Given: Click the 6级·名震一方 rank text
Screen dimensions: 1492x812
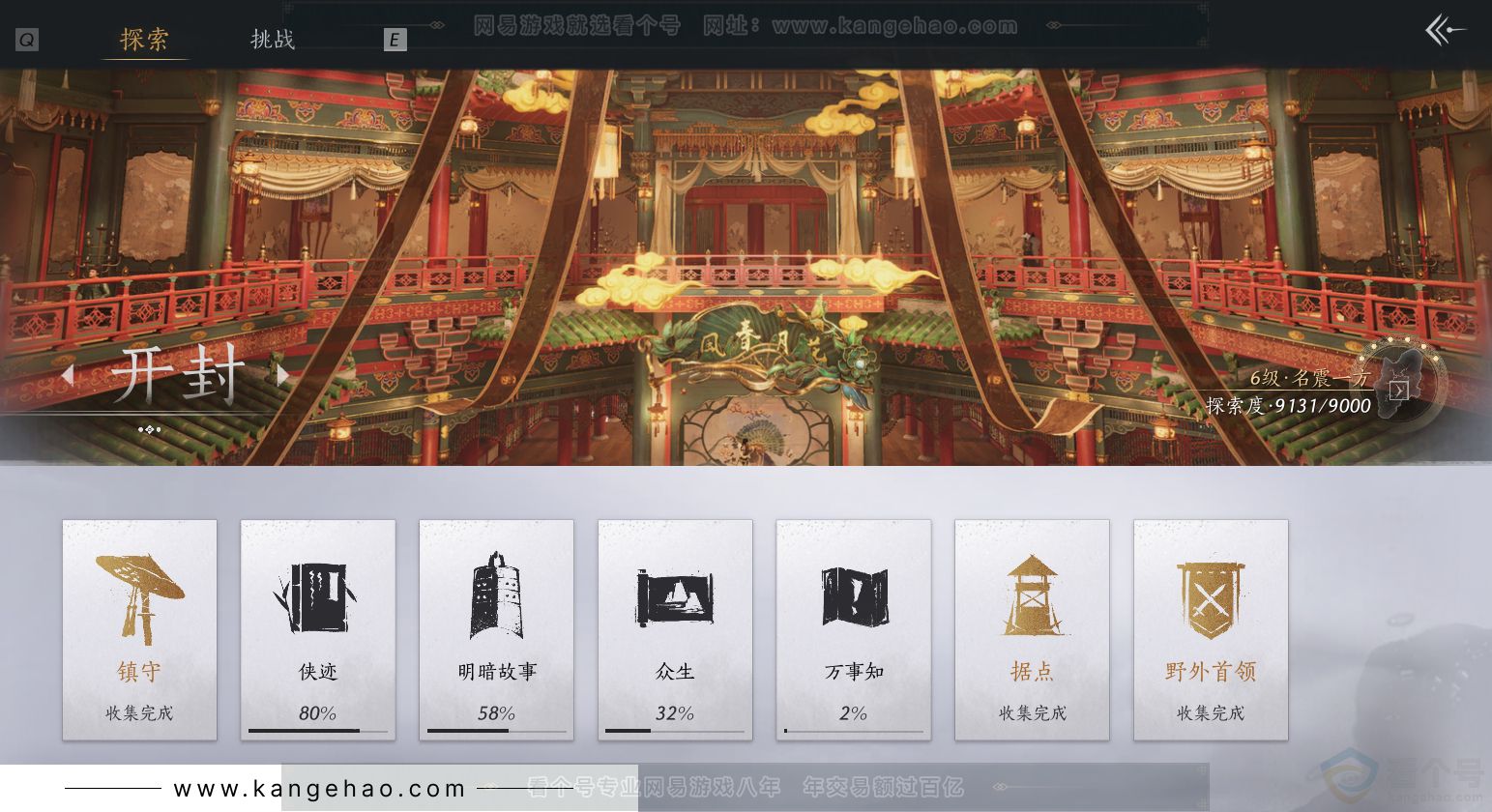Looking at the screenshot, I should tap(1310, 378).
